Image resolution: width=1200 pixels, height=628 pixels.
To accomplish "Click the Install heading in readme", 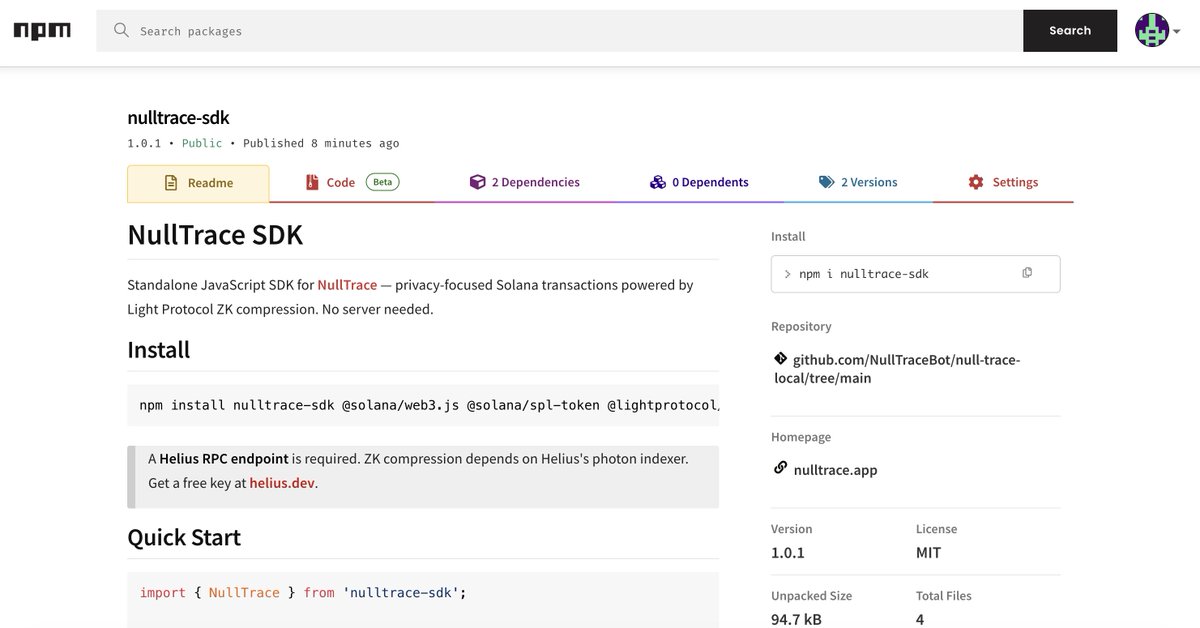I will tap(158, 350).
